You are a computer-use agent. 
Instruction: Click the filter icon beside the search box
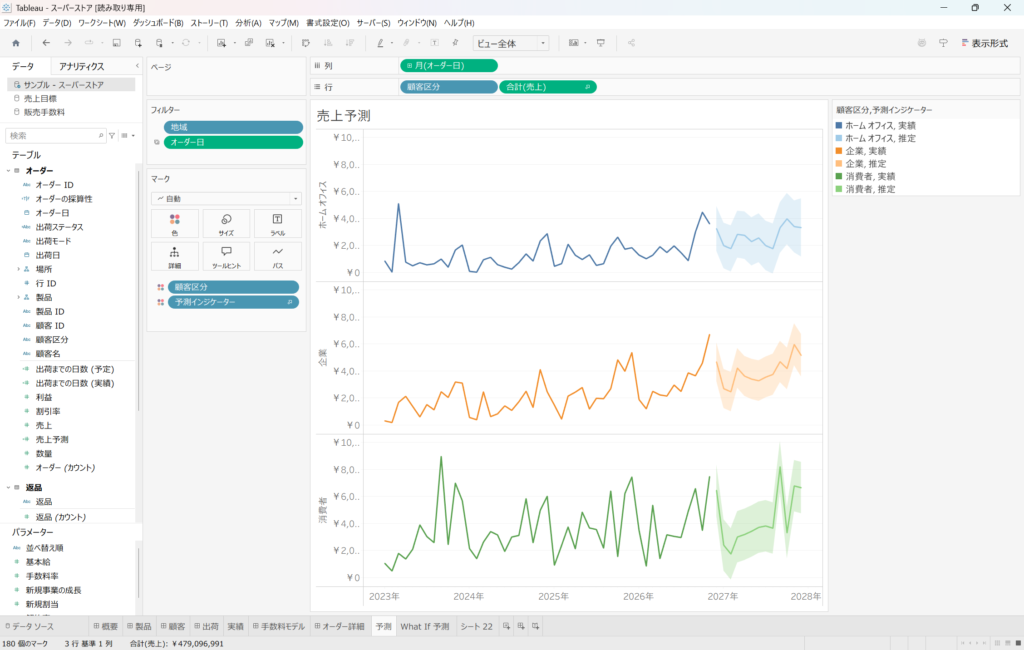(x=112, y=135)
